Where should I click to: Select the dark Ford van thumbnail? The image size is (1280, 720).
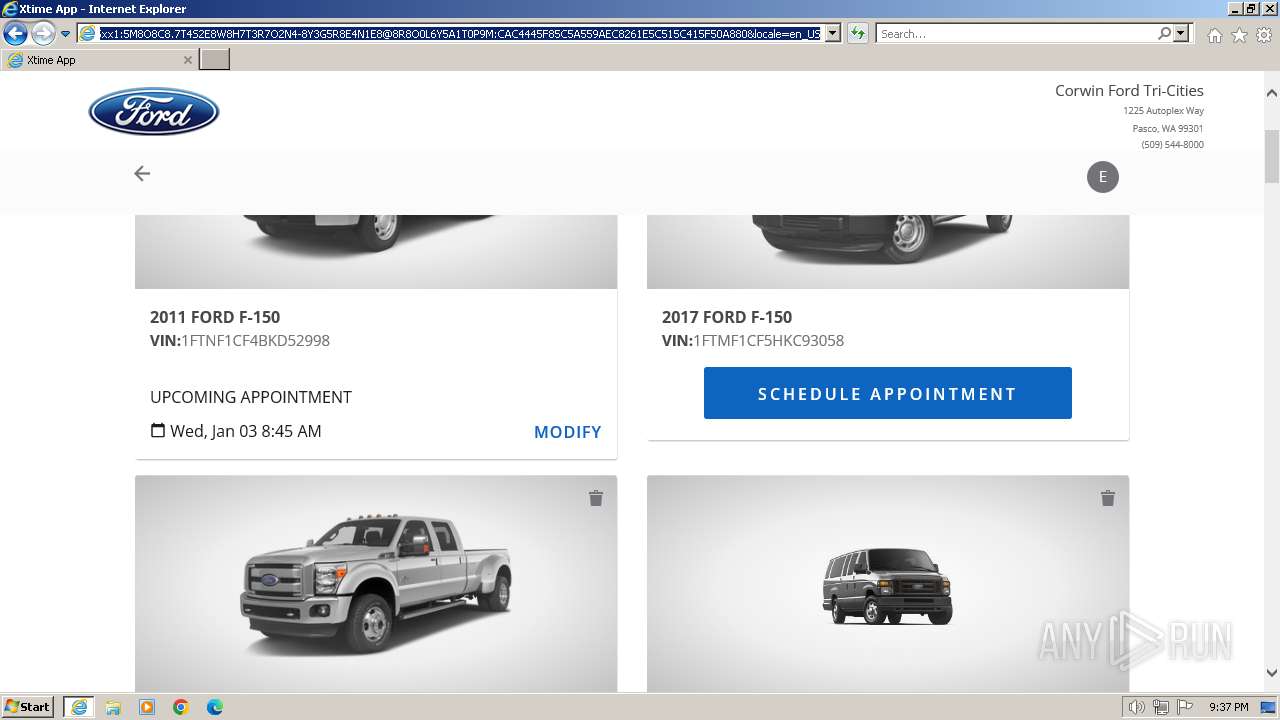[x=888, y=585]
